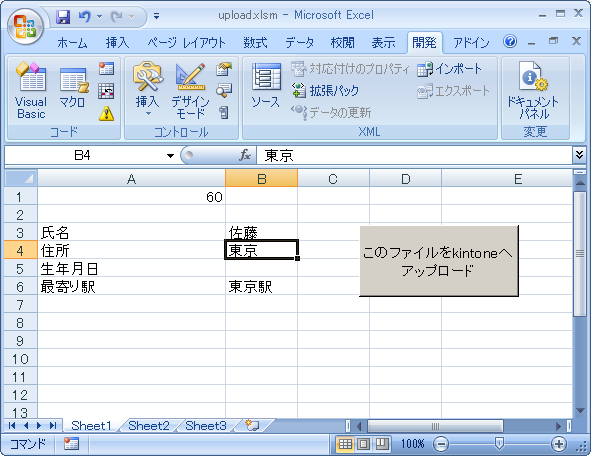Switch to Page Break Preview view
The image size is (591, 456).
[382, 444]
